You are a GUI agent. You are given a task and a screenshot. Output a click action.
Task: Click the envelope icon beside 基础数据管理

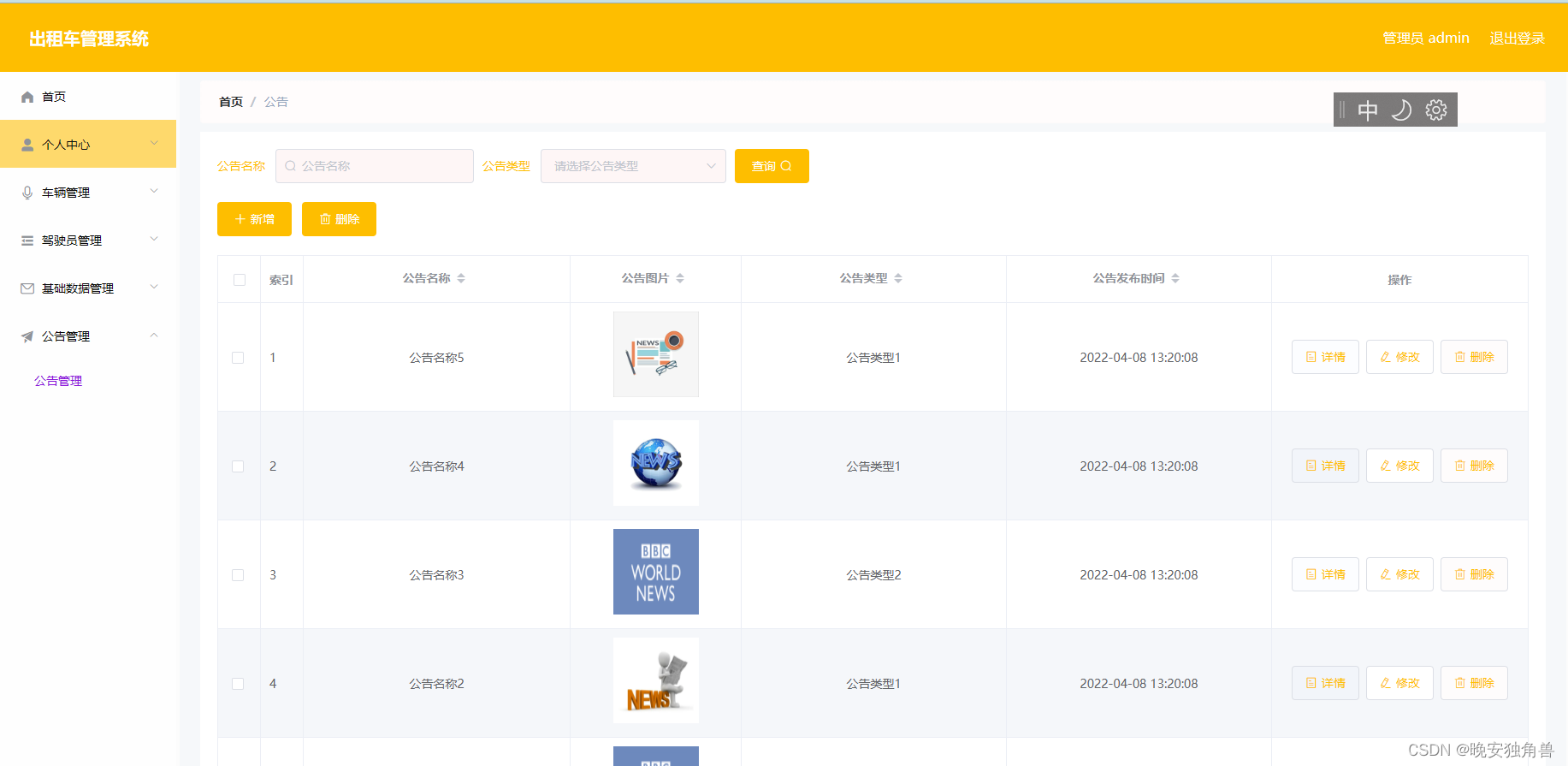coord(27,288)
